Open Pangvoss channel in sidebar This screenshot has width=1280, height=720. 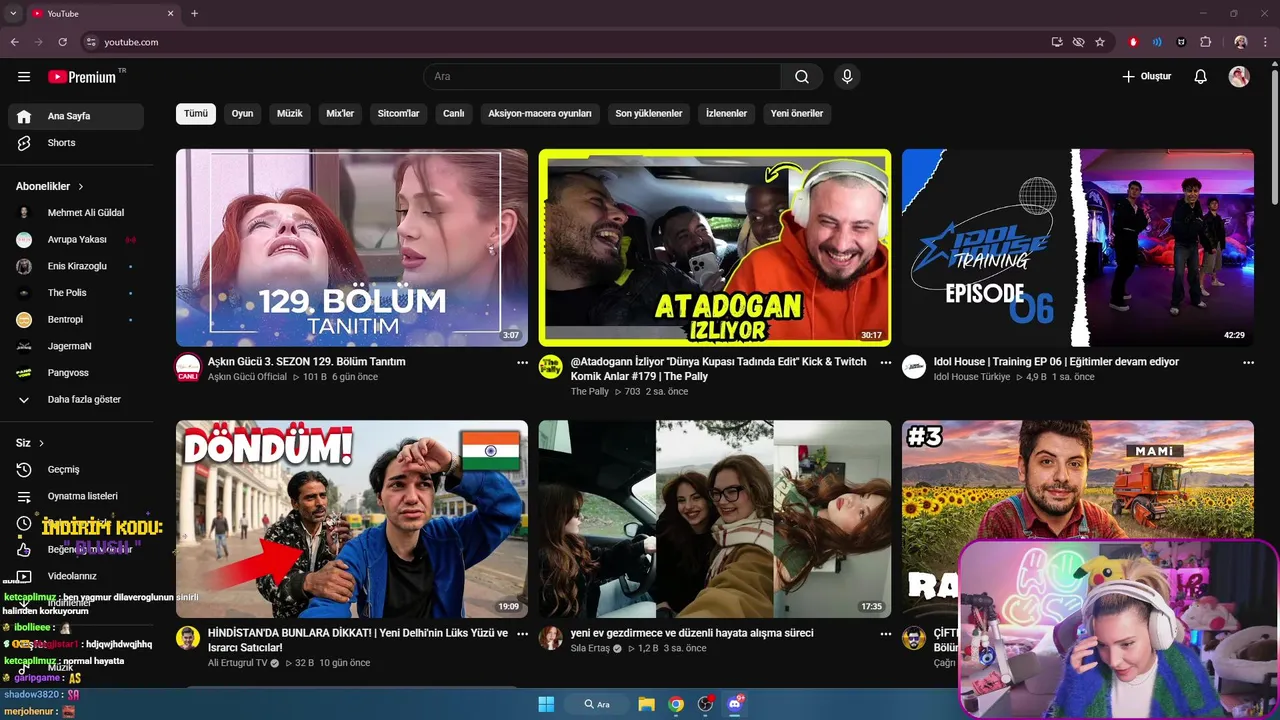pyautogui.click(x=76, y=373)
